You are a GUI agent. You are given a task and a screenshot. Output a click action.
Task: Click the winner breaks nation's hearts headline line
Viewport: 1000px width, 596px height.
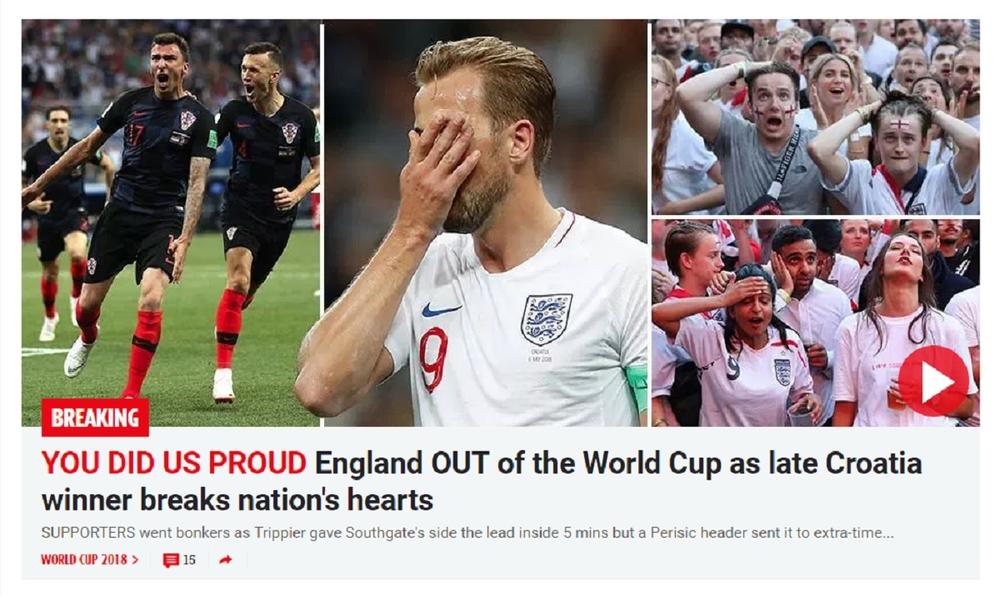point(237,500)
